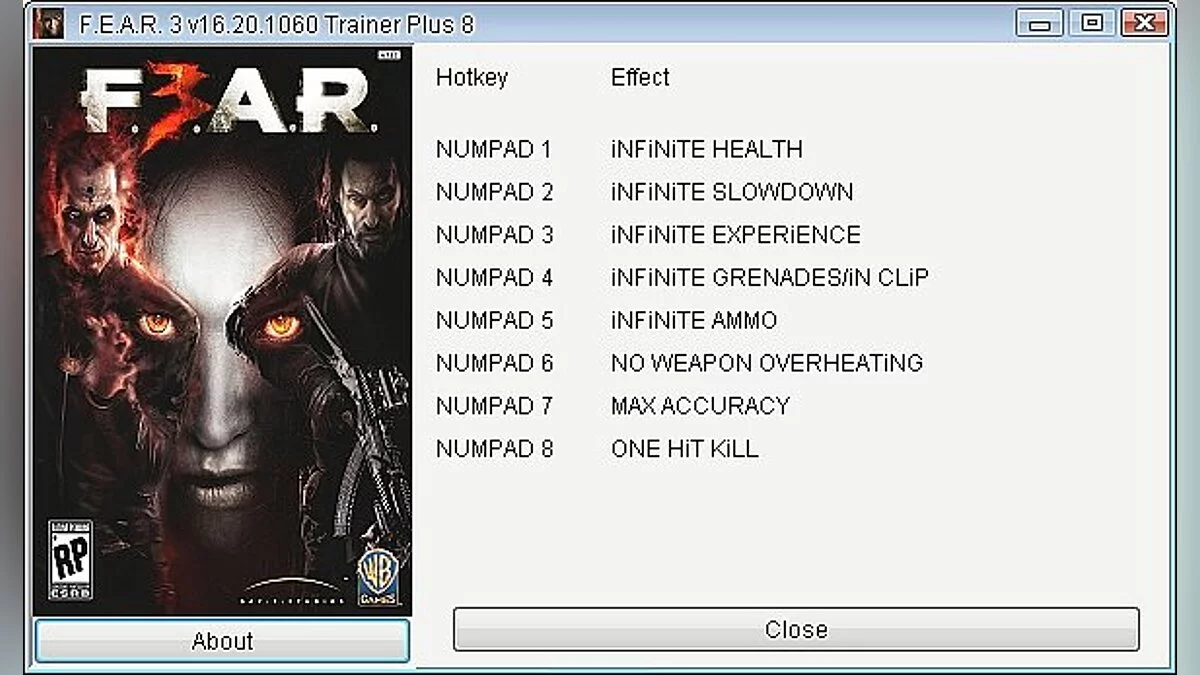This screenshot has height=675, width=1200.
Task: Select the MAX ACCURACY effect text
Action: [700, 406]
